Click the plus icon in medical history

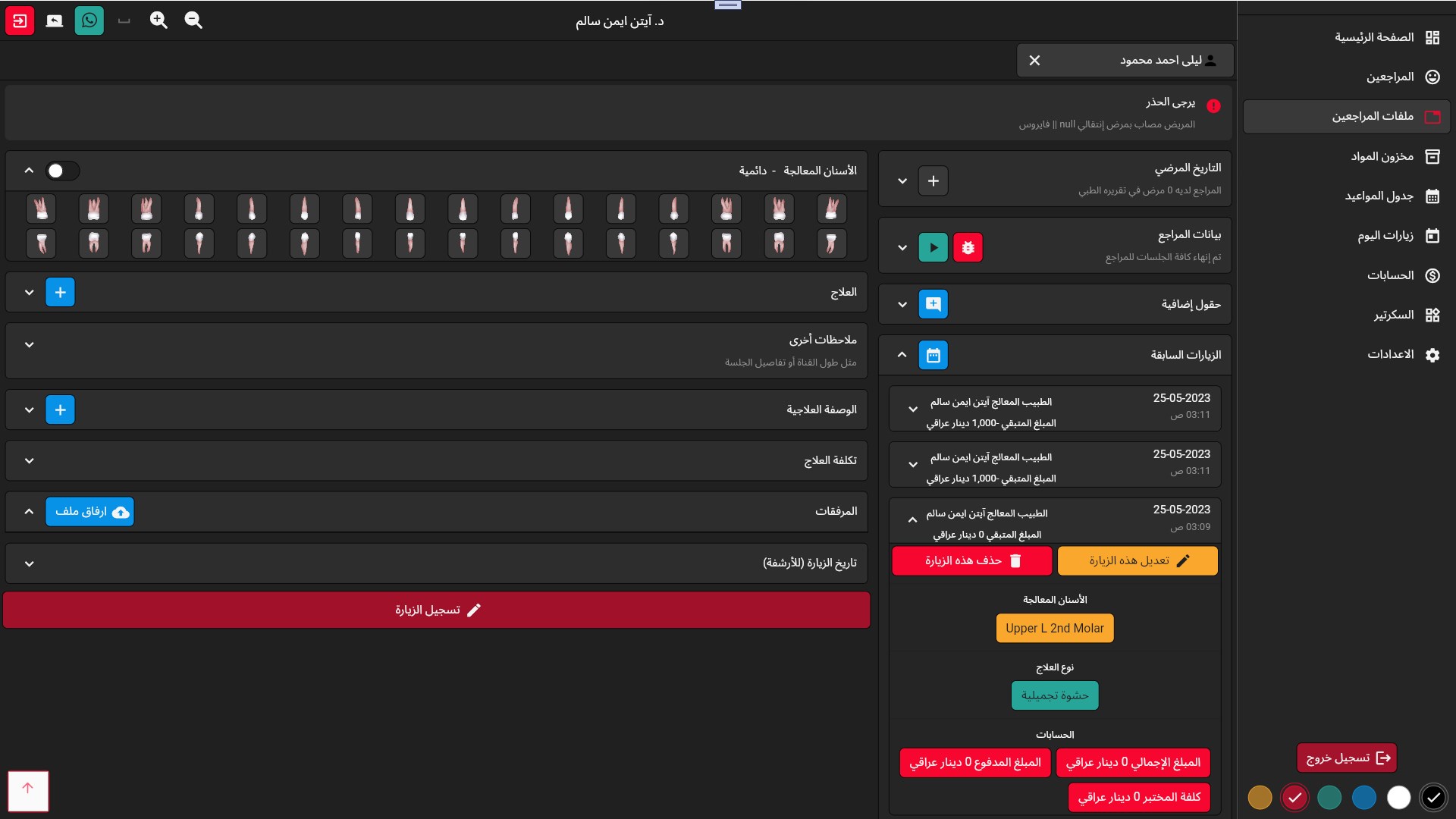pos(933,181)
